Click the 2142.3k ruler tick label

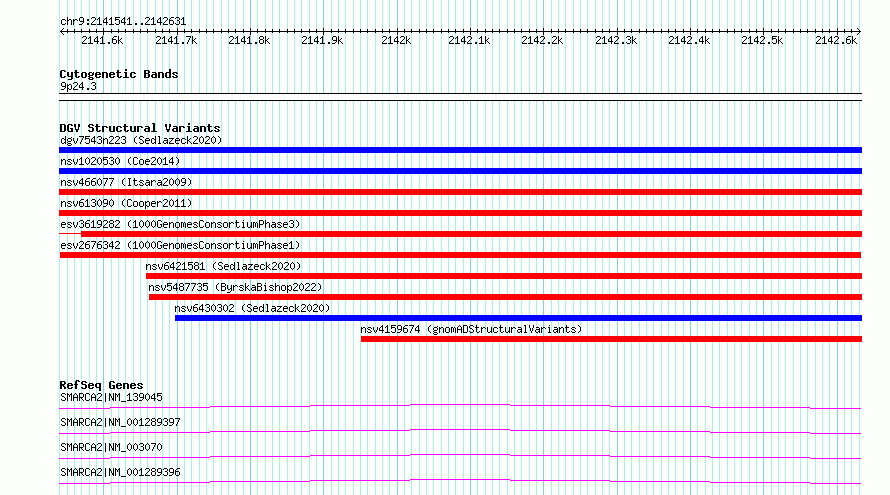pyautogui.click(x=616, y=40)
